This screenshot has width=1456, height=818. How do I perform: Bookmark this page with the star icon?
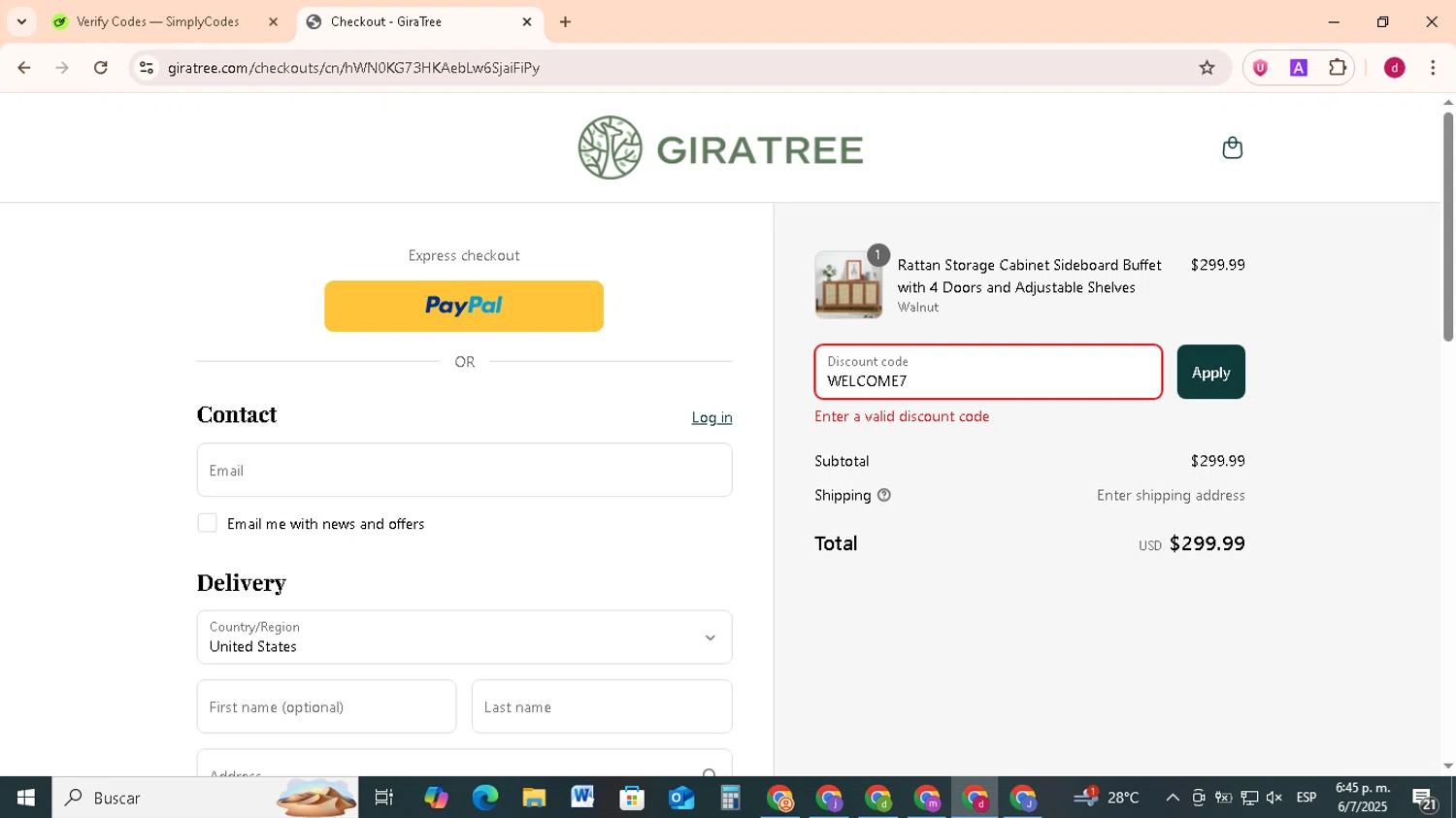pos(1207,68)
